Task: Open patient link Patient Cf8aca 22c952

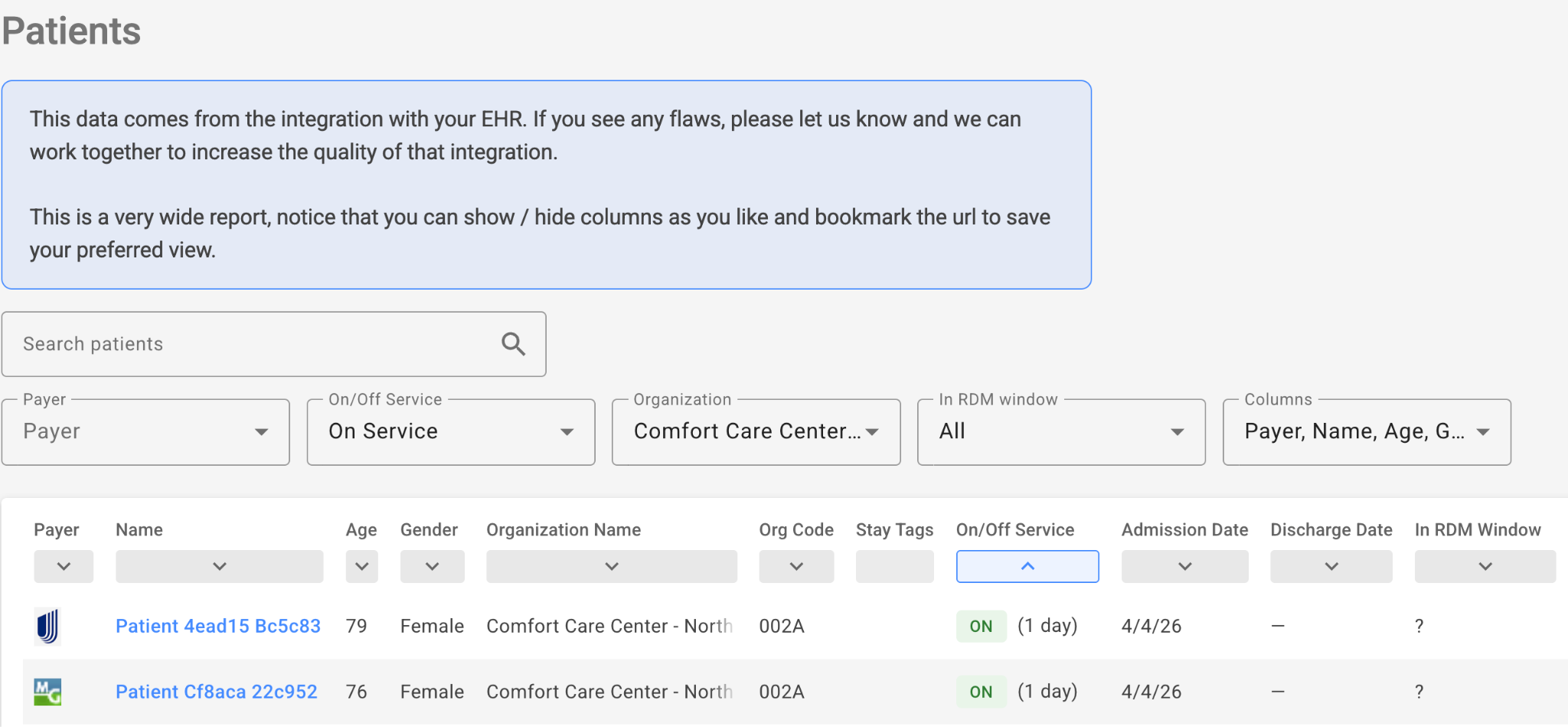Action: pyautogui.click(x=217, y=692)
